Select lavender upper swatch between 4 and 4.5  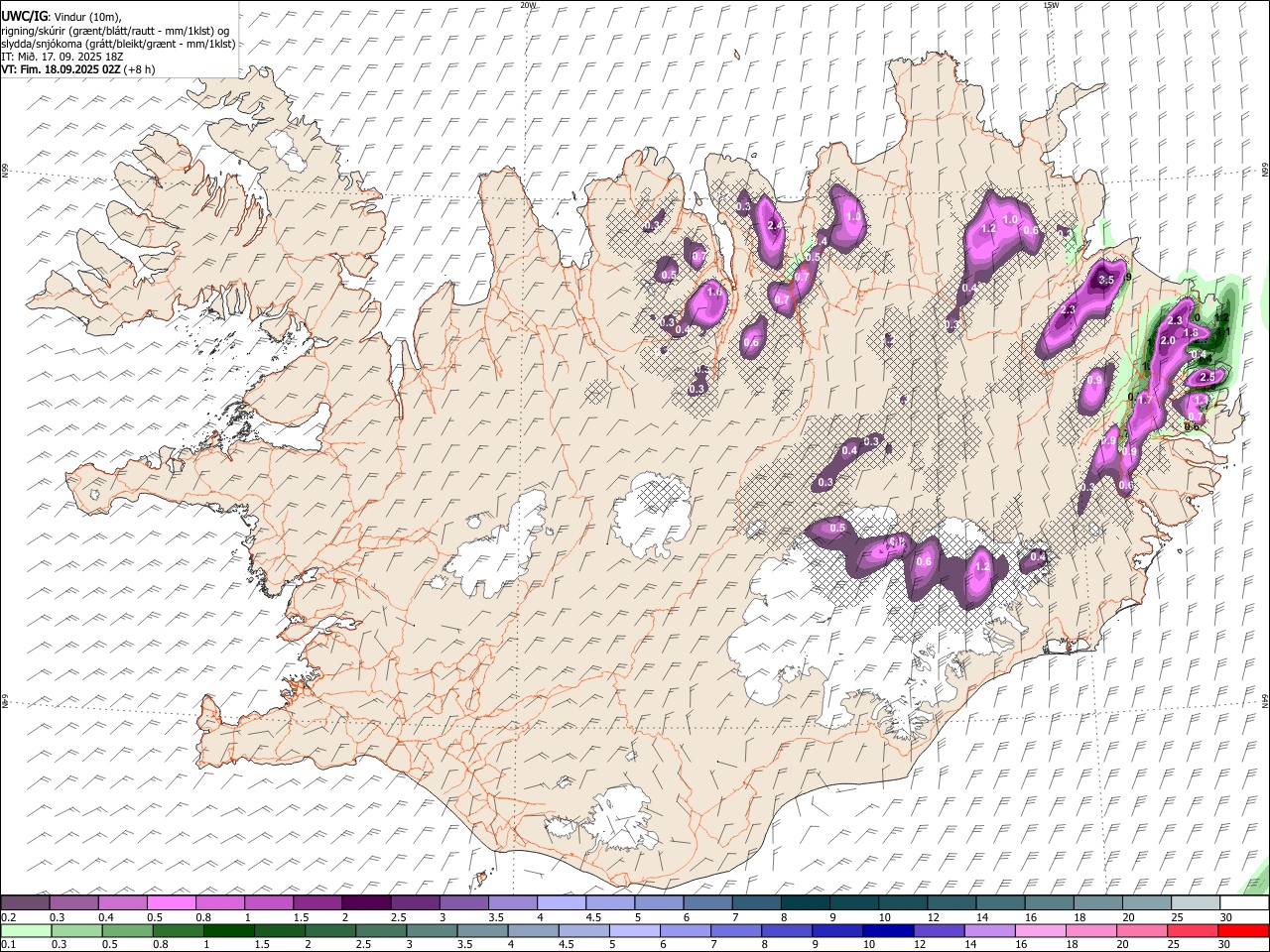click(561, 902)
